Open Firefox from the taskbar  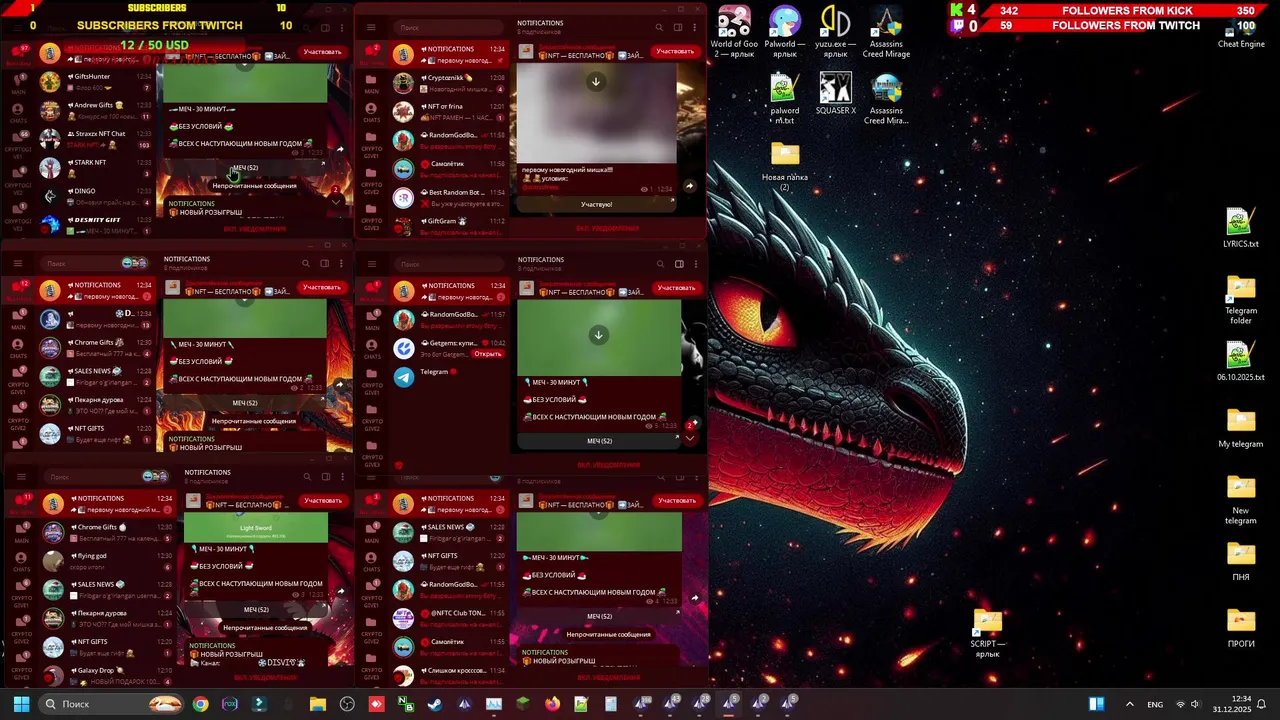pyautogui.click(x=552, y=704)
